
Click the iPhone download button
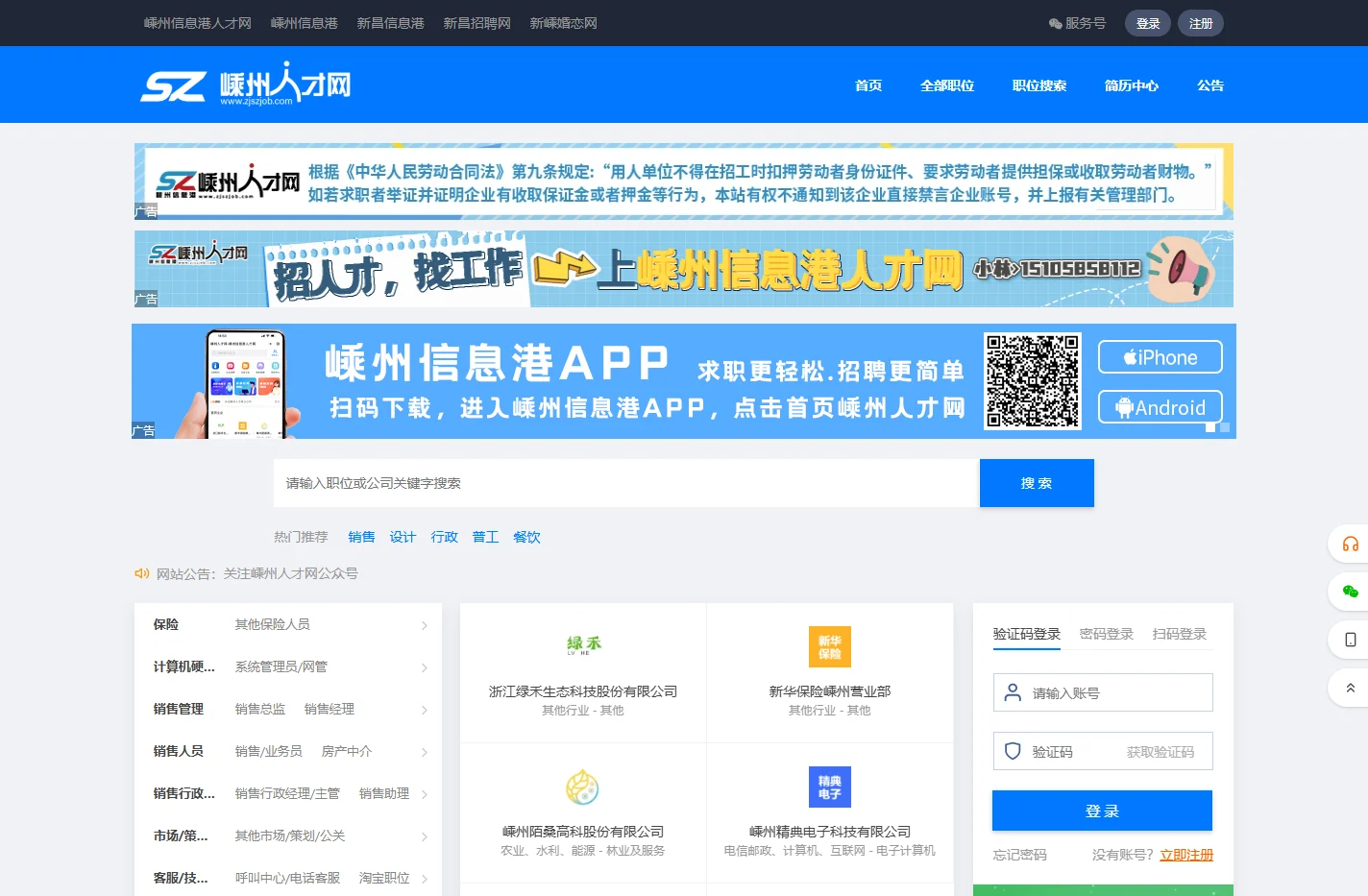click(1160, 357)
